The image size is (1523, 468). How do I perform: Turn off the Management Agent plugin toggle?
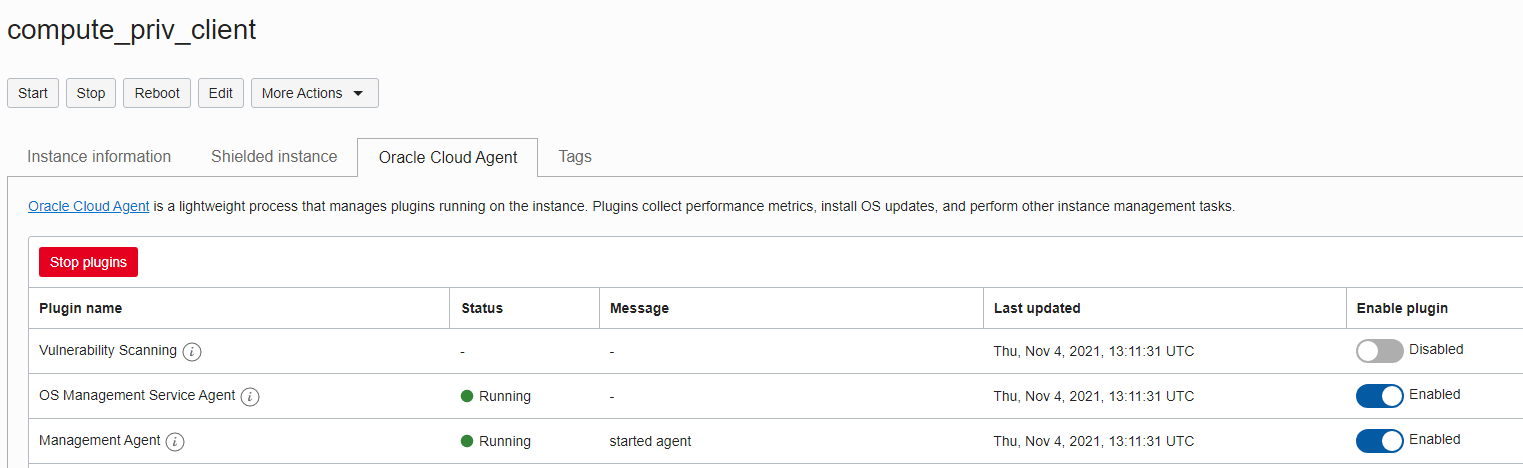point(1379,441)
